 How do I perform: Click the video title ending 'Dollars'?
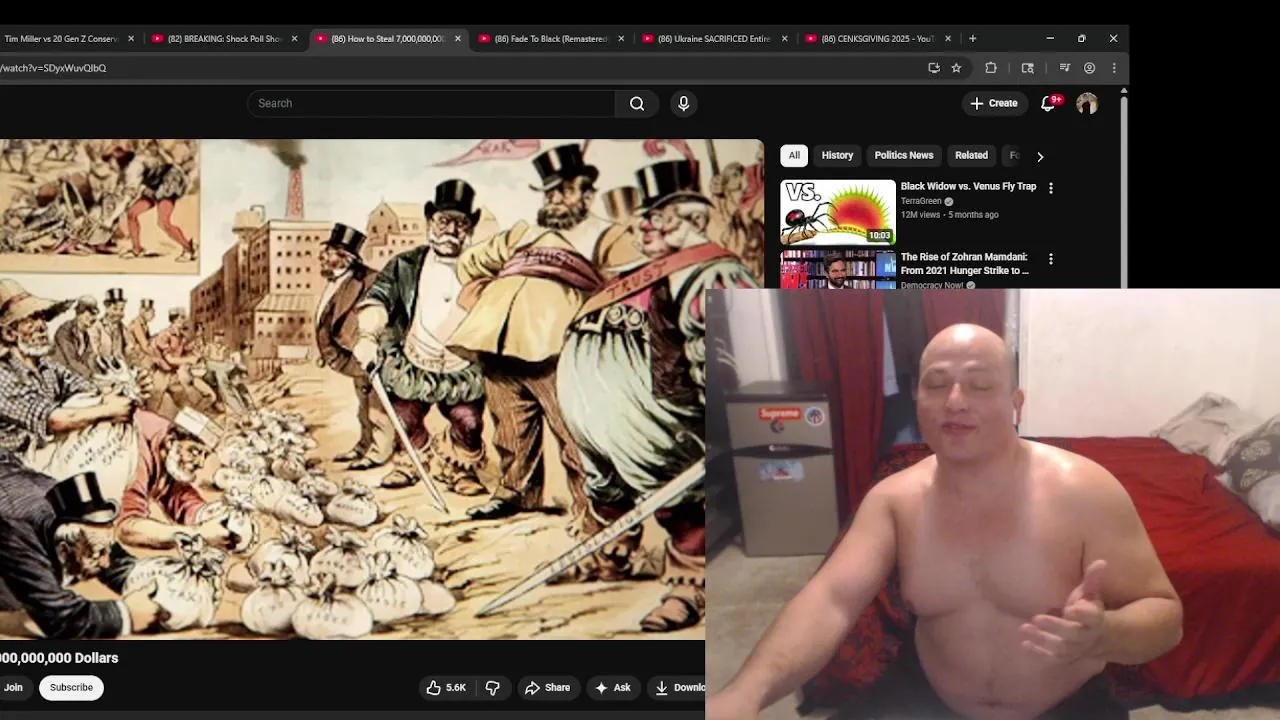tap(59, 658)
